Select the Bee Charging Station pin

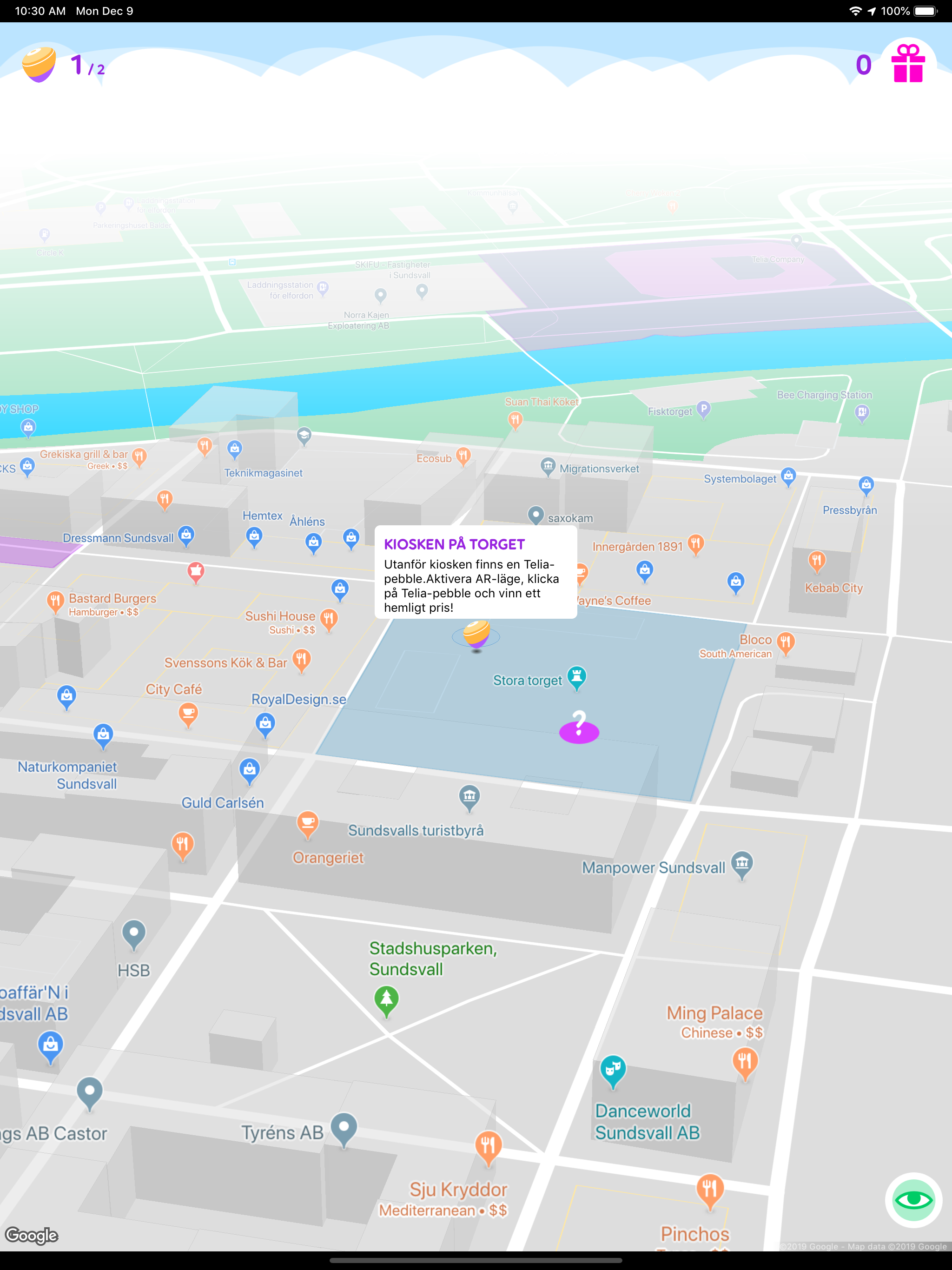[861, 413]
